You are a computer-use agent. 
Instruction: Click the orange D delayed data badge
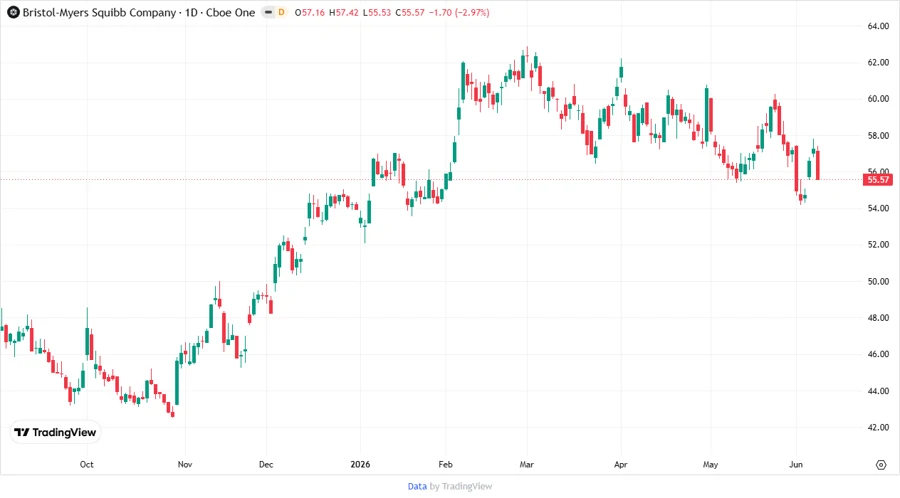[281, 12]
